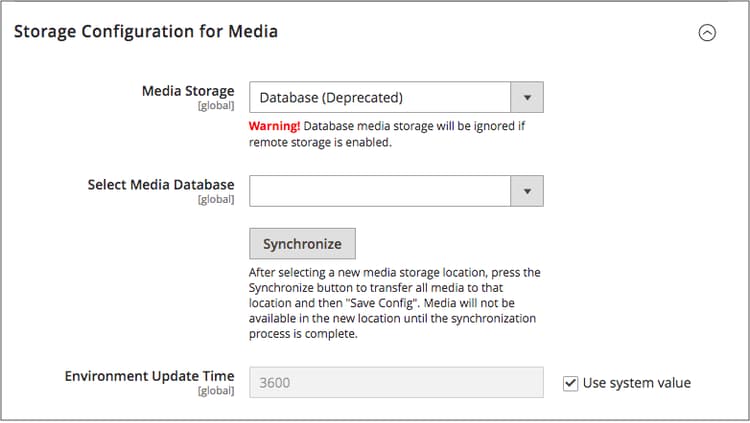This screenshot has height=423, width=750.
Task: Click the Database (Deprecated) selected value text
Action: click(331, 97)
